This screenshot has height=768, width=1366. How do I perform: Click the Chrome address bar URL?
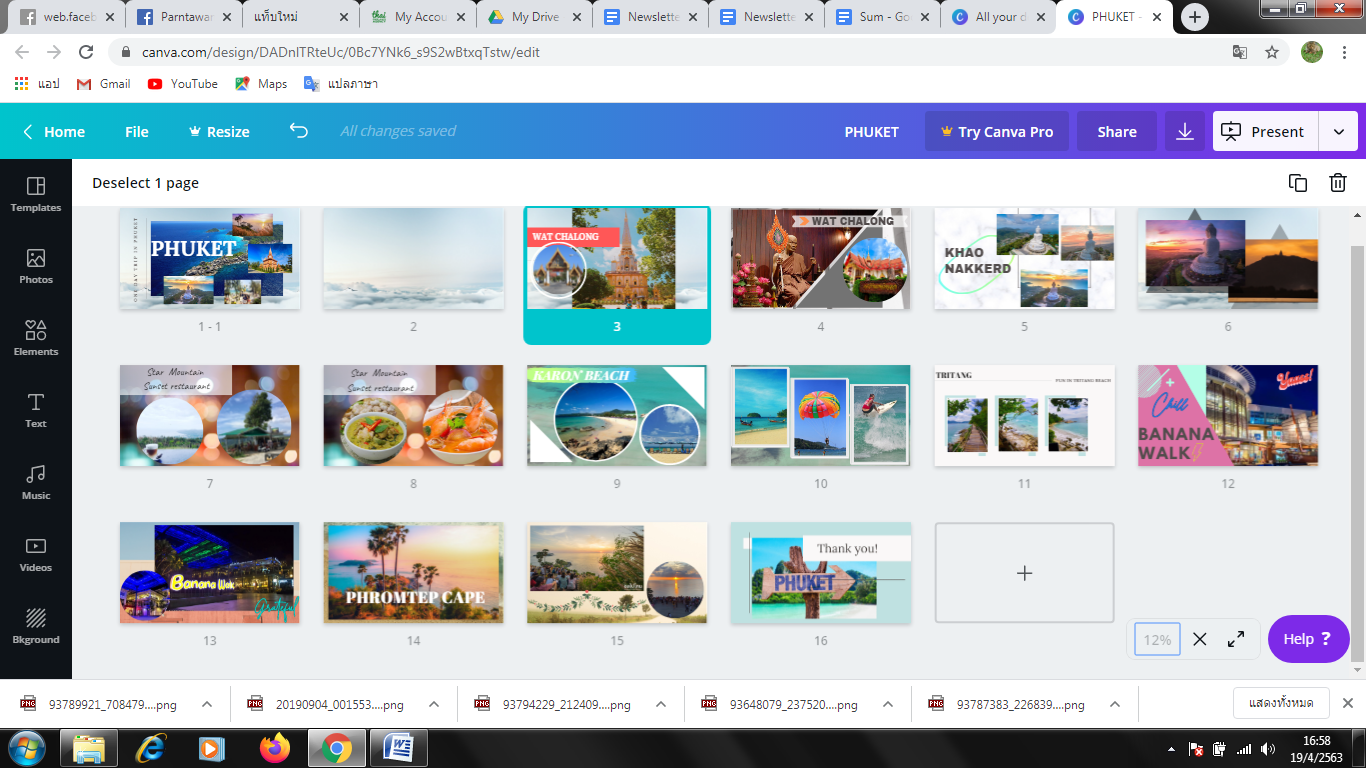tap(341, 52)
